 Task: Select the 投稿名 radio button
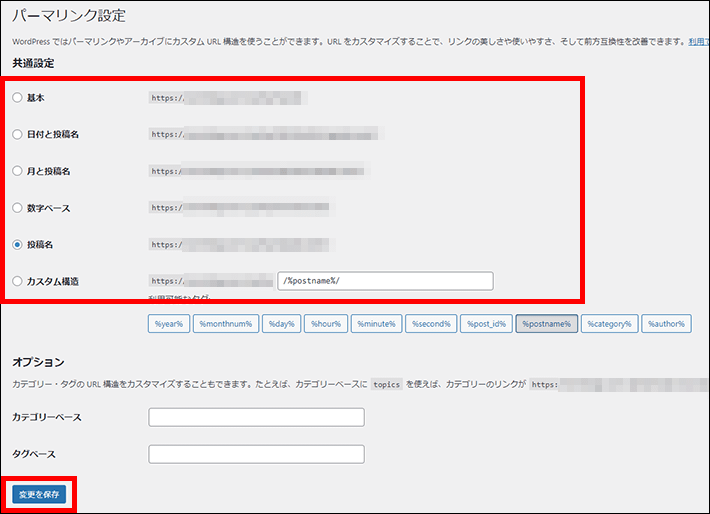pyautogui.click(x=17, y=245)
